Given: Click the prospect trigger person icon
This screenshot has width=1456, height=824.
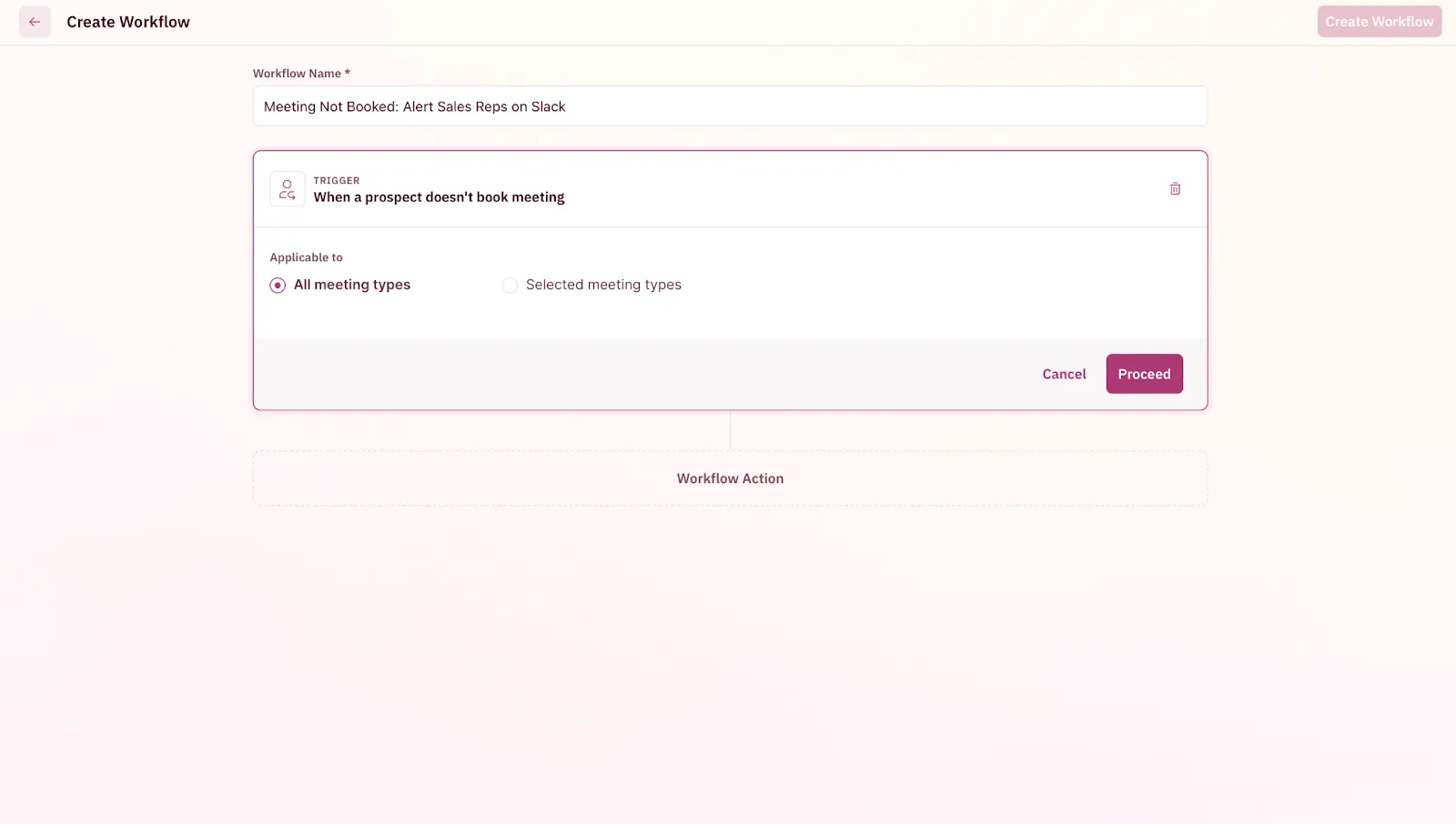Looking at the screenshot, I should 288,189.
